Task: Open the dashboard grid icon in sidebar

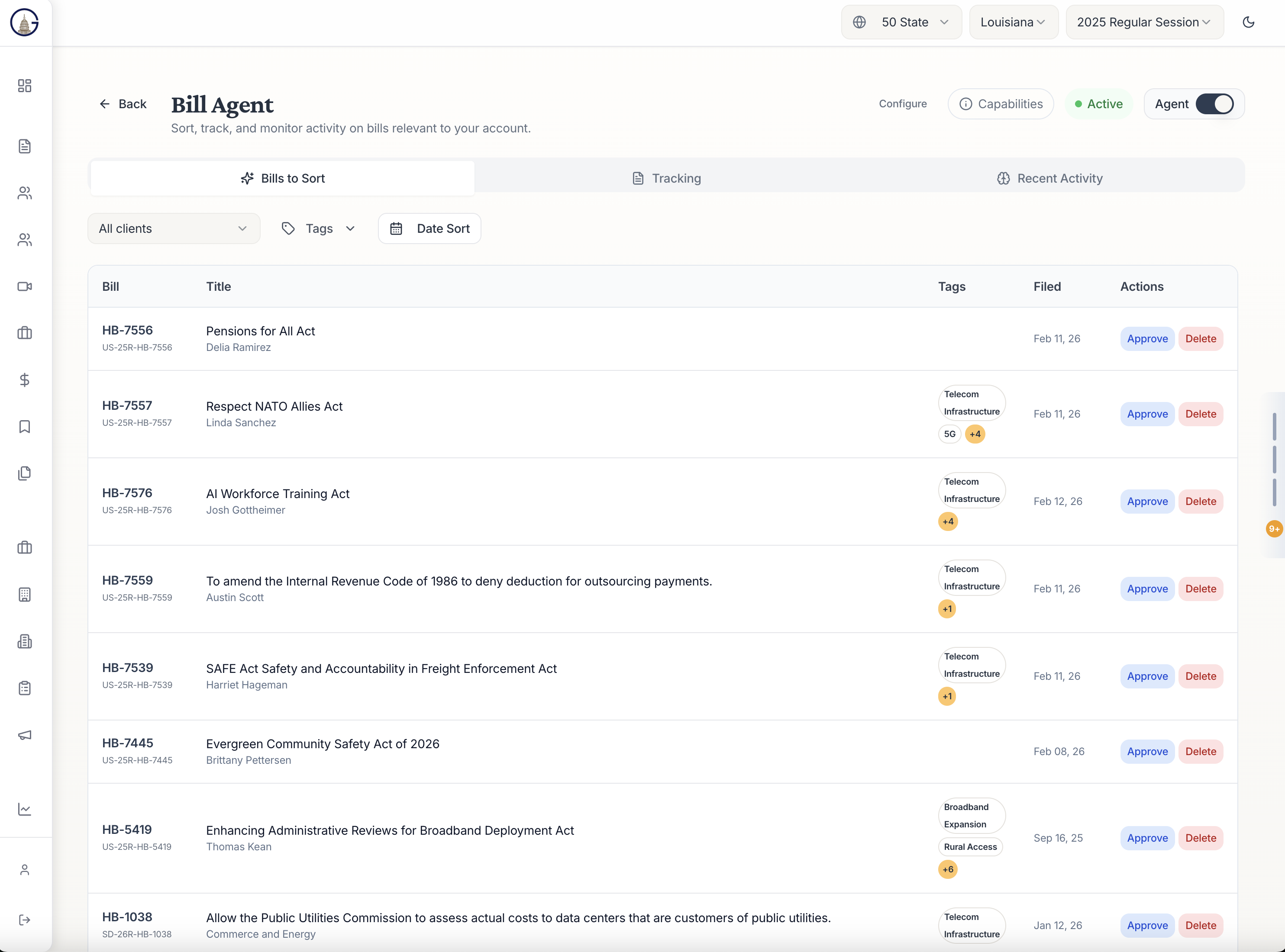Action: [x=24, y=86]
